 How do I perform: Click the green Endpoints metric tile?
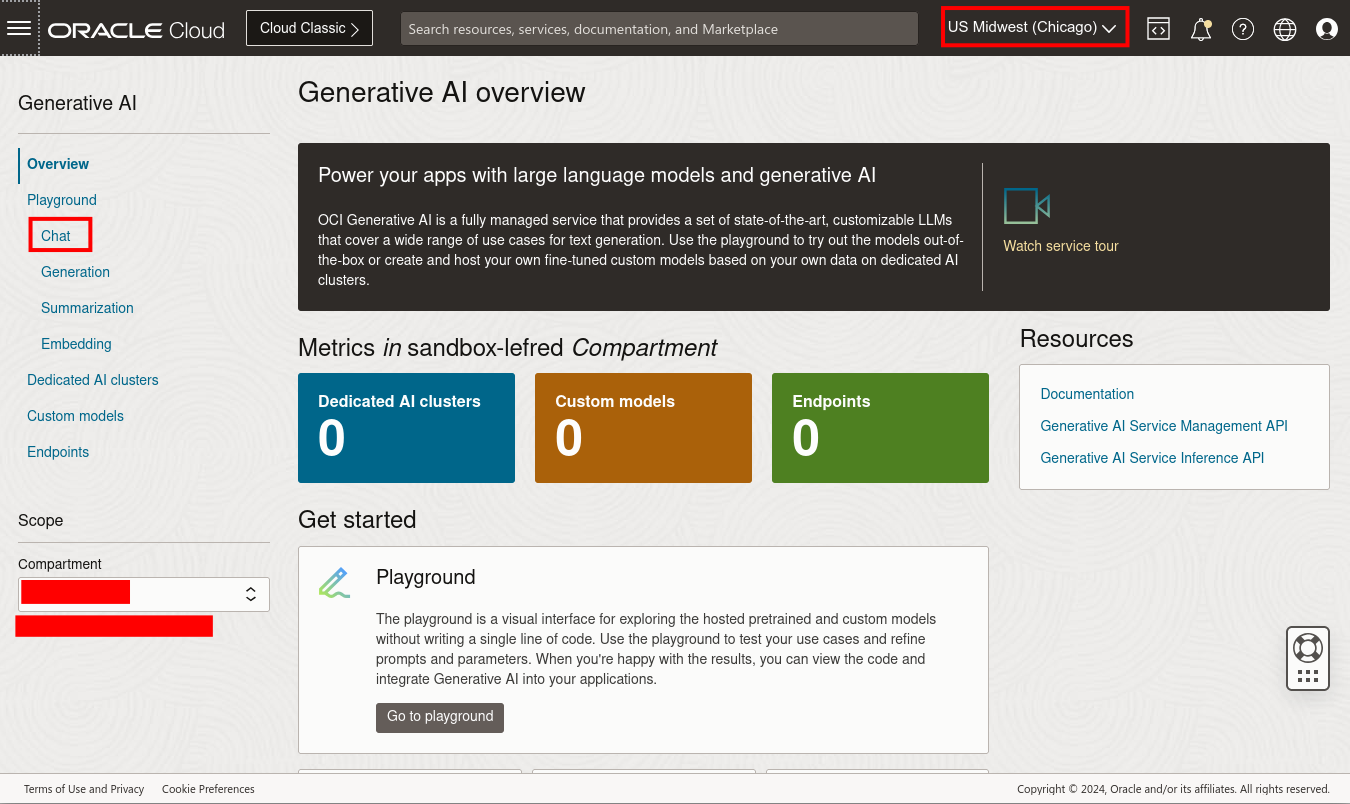point(879,428)
